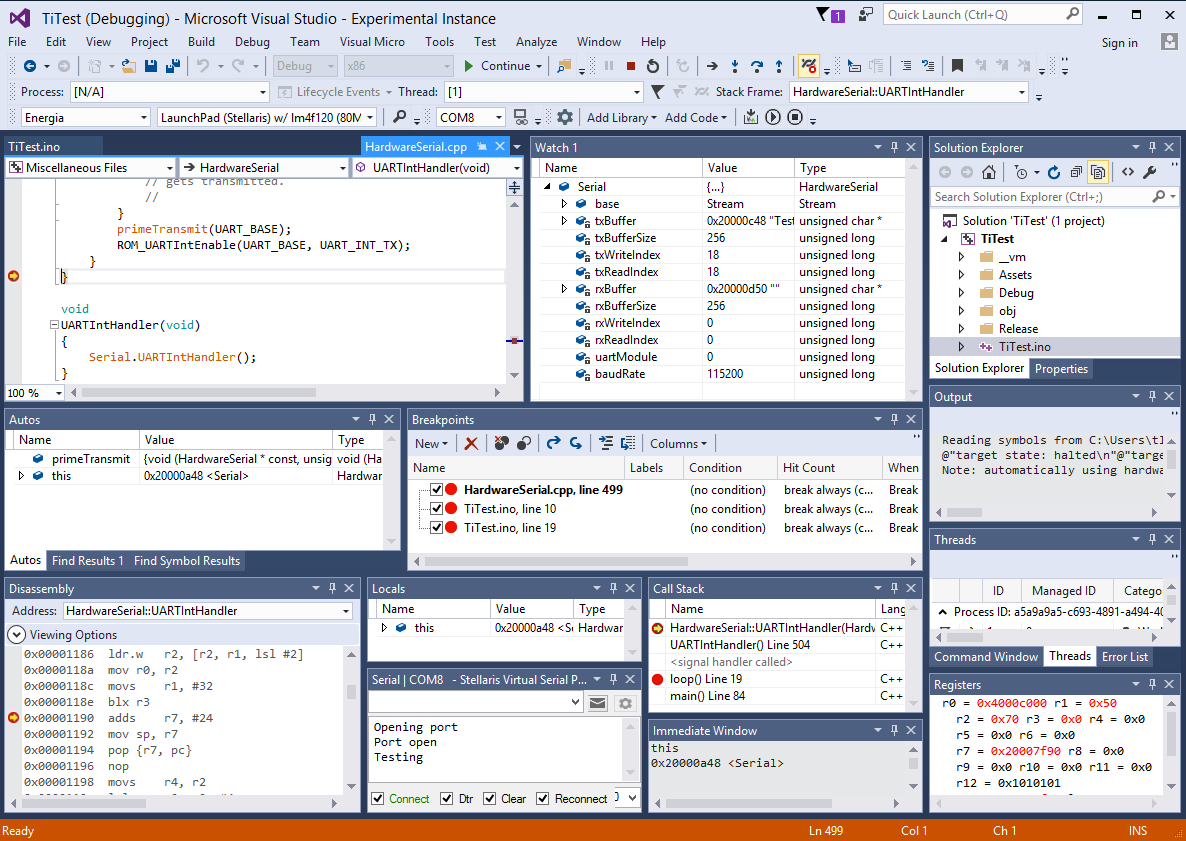Click the serial monitor send envelope icon
This screenshot has width=1186, height=841.
pyautogui.click(x=598, y=703)
